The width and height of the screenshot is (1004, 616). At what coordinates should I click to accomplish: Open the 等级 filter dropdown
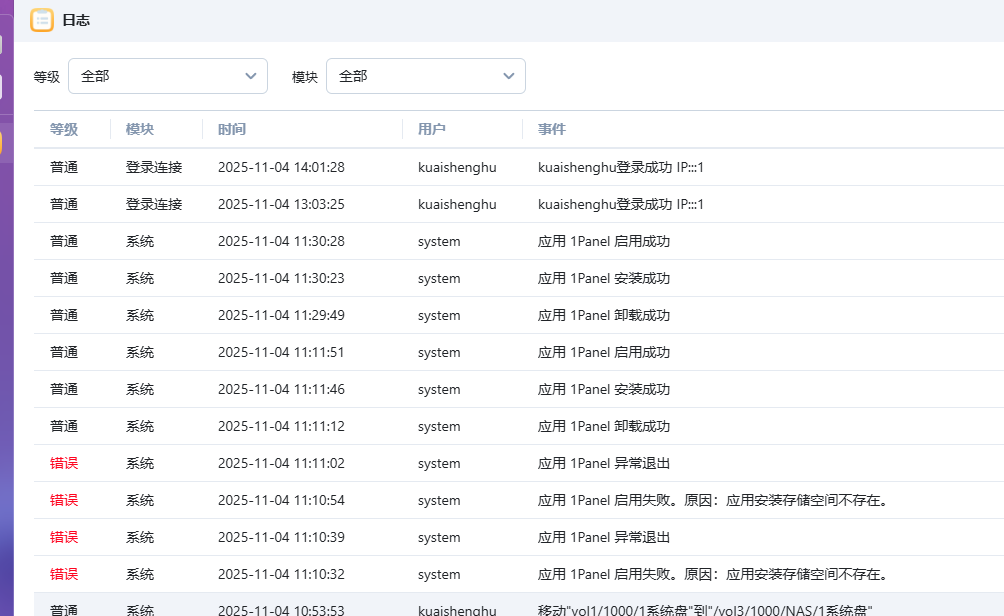point(167,76)
